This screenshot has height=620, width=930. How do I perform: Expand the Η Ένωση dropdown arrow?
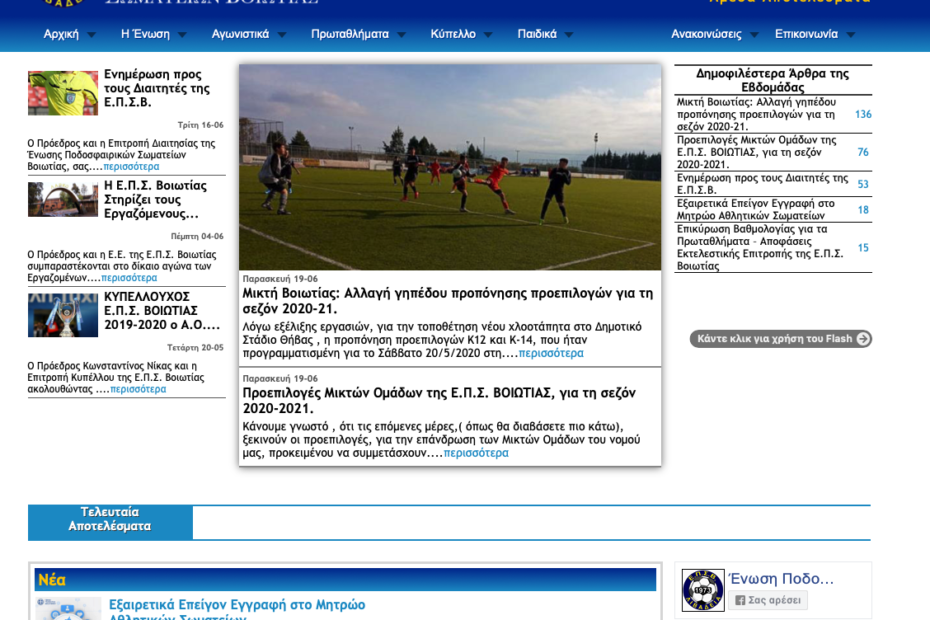pos(182,35)
